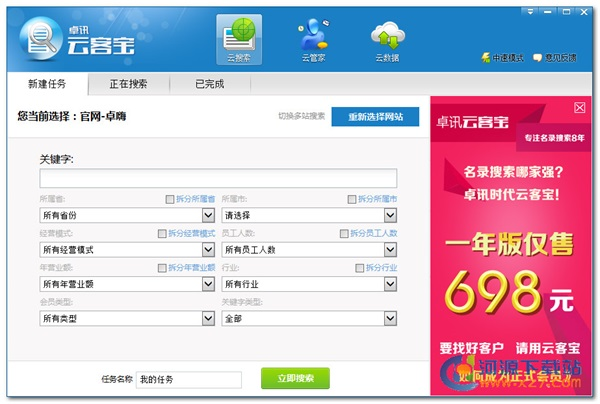Focus the 关键字 keyword input field
The height and width of the screenshot is (404, 600).
(218, 179)
